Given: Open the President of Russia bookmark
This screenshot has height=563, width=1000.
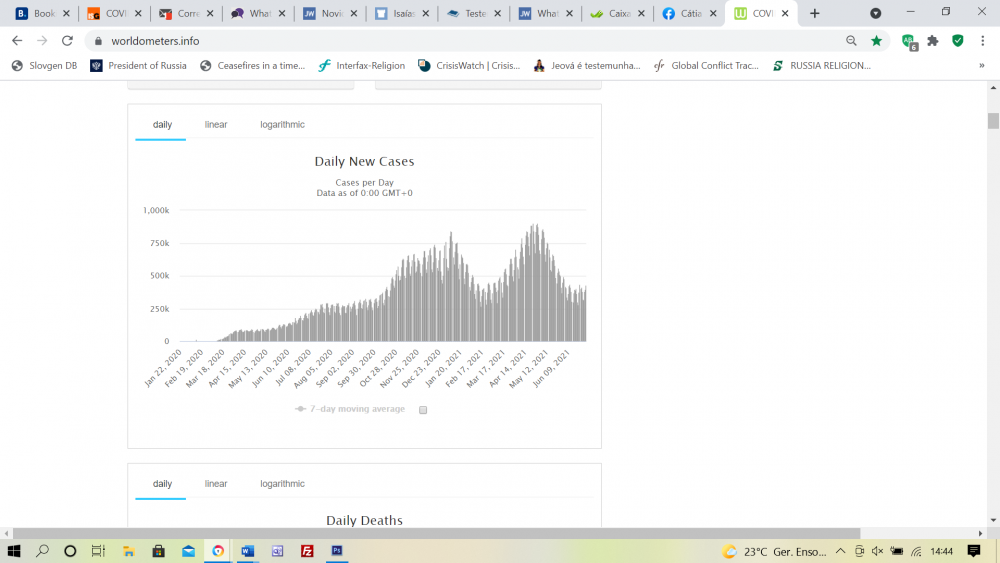Looking at the screenshot, I should click(138, 66).
